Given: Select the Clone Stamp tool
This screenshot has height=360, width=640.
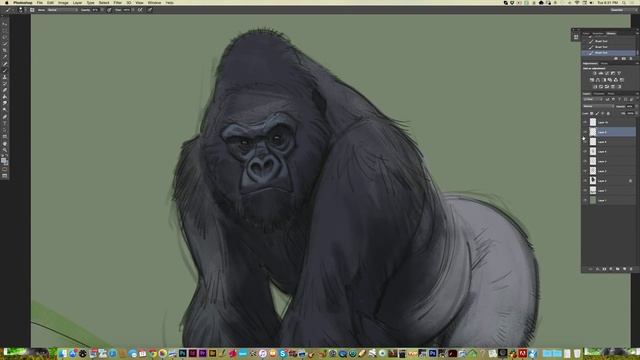Looking at the screenshot, I should coord(5,77).
